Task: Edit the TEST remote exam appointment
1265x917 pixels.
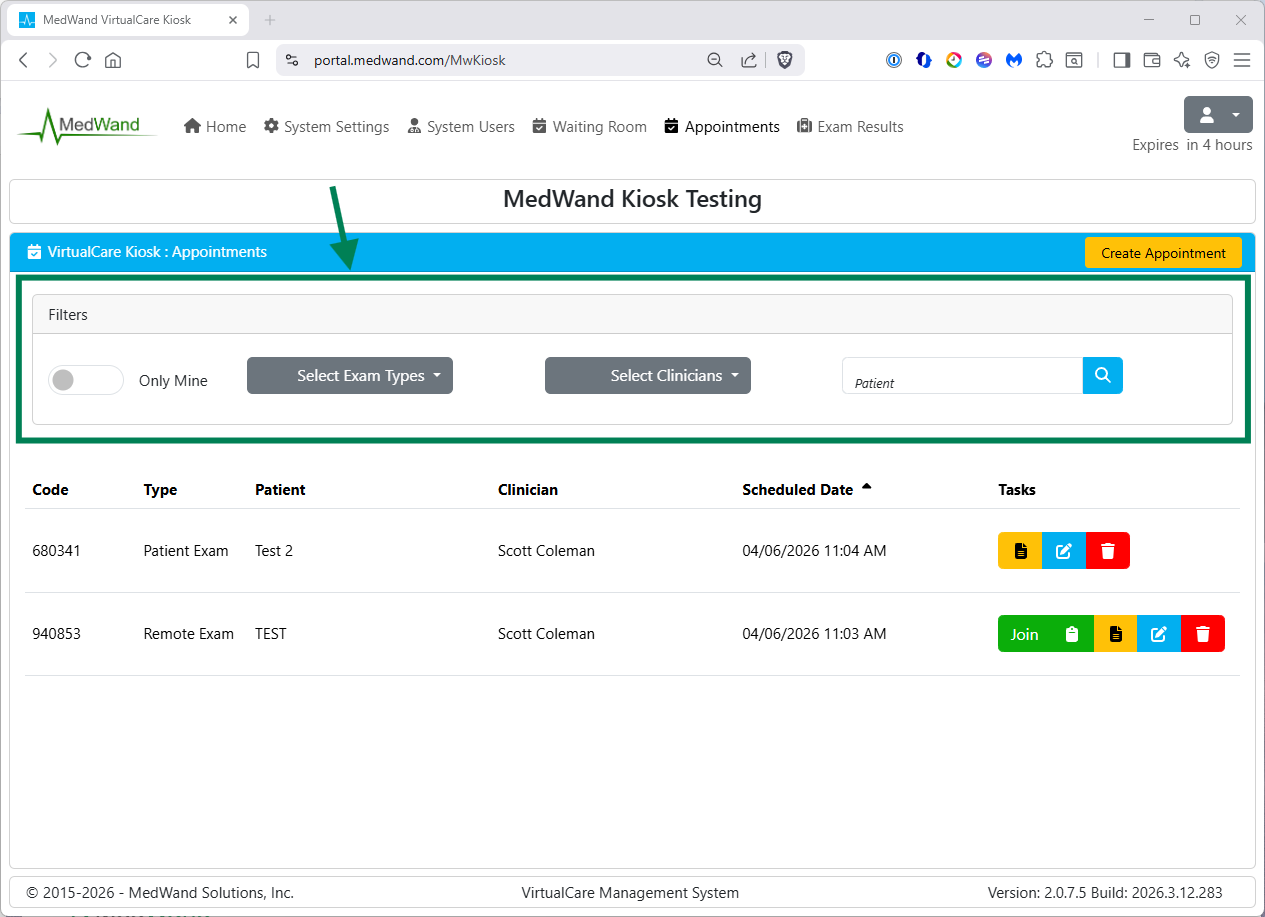Action: 1159,634
